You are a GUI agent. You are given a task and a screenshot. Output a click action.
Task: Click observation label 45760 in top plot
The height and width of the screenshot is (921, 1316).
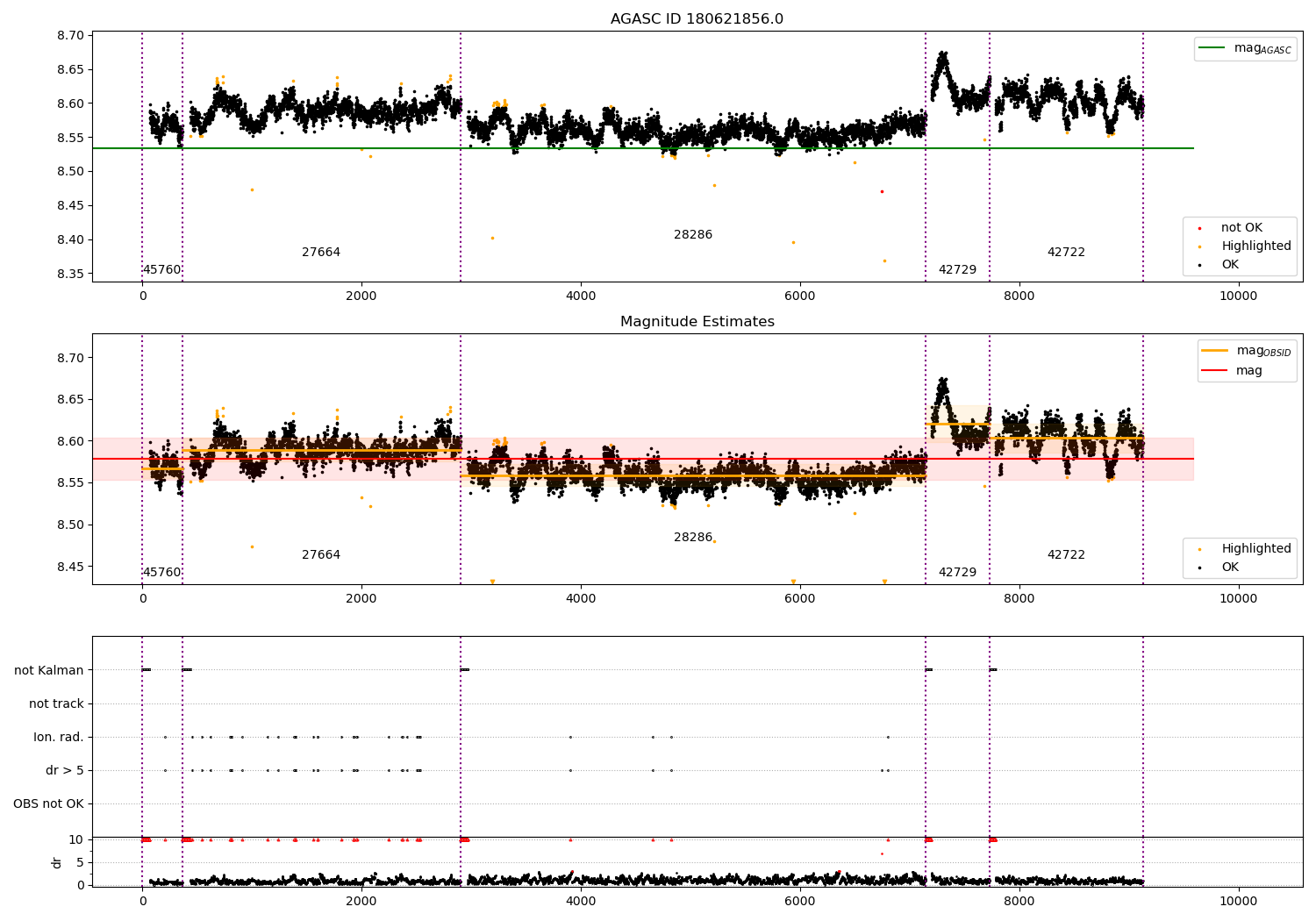(x=161, y=270)
